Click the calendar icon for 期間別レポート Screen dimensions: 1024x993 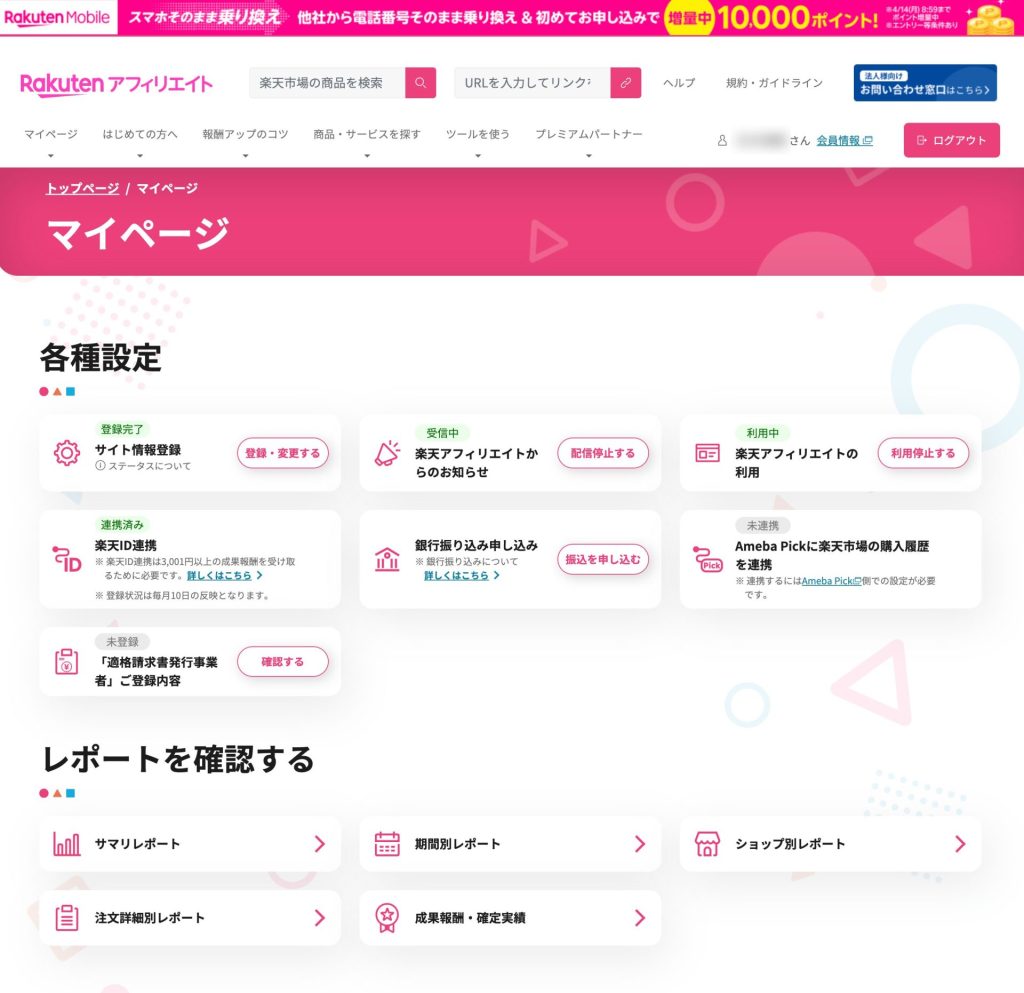tap(387, 844)
